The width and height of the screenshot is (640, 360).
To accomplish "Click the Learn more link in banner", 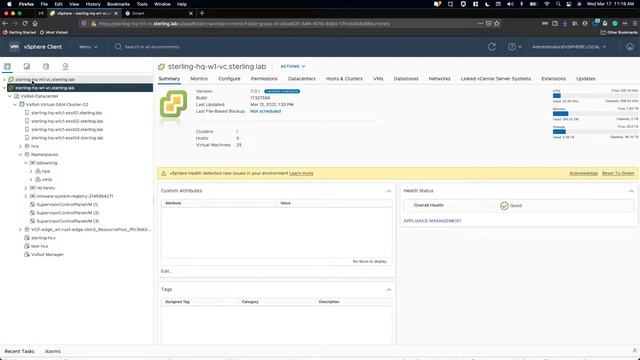I will click(301, 173).
